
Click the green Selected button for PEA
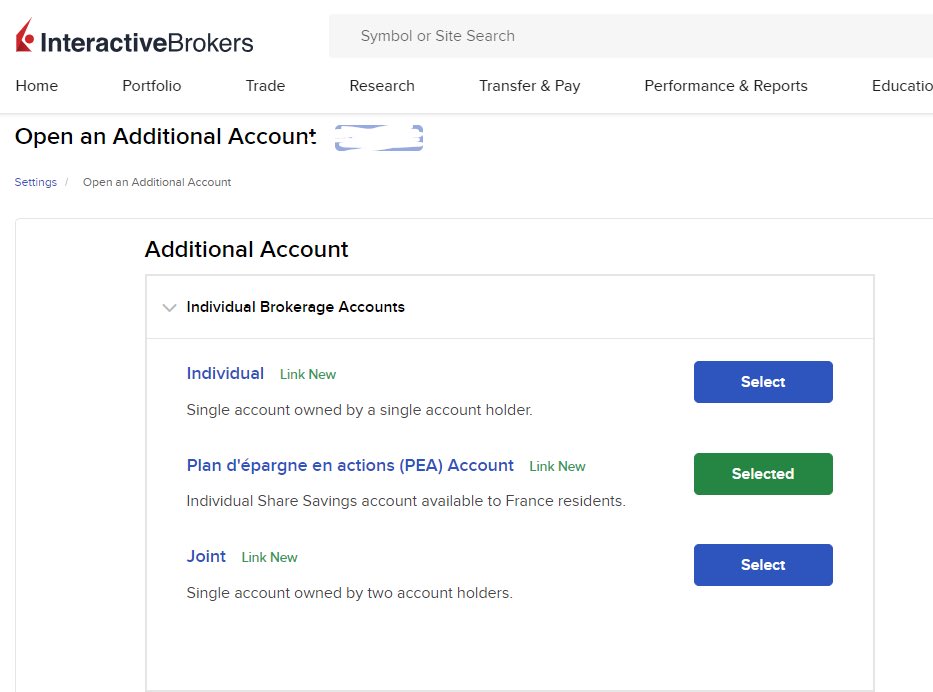tap(763, 474)
